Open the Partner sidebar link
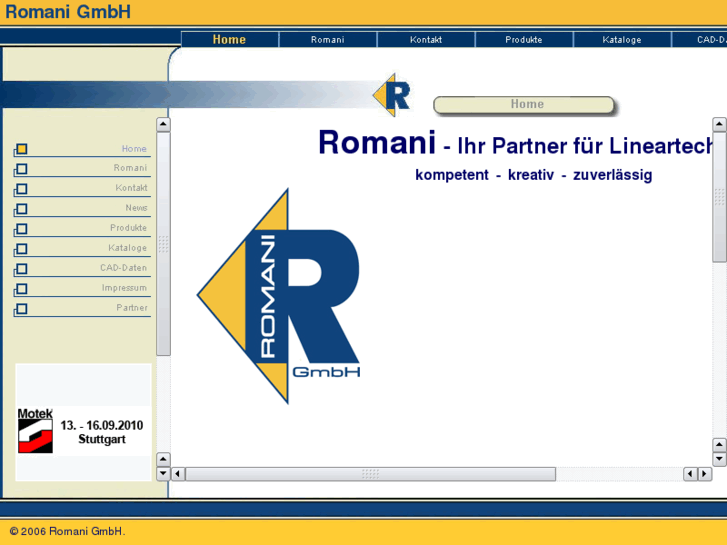Image resolution: width=727 pixels, height=545 pixels. point(132,308)
